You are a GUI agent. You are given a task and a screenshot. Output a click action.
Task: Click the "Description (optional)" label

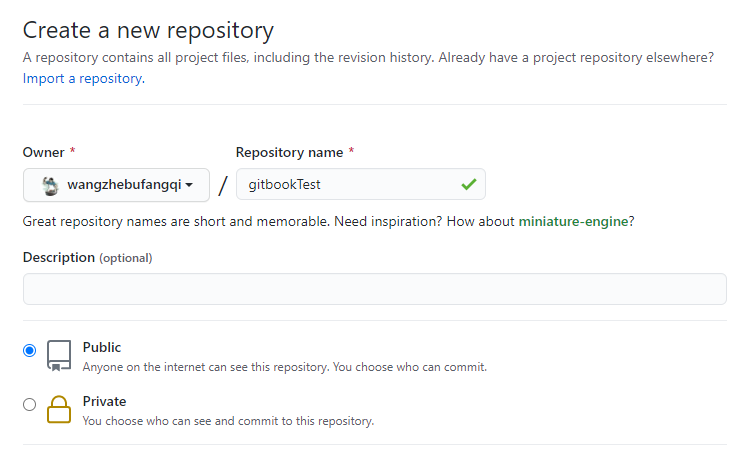coord(88,257)
